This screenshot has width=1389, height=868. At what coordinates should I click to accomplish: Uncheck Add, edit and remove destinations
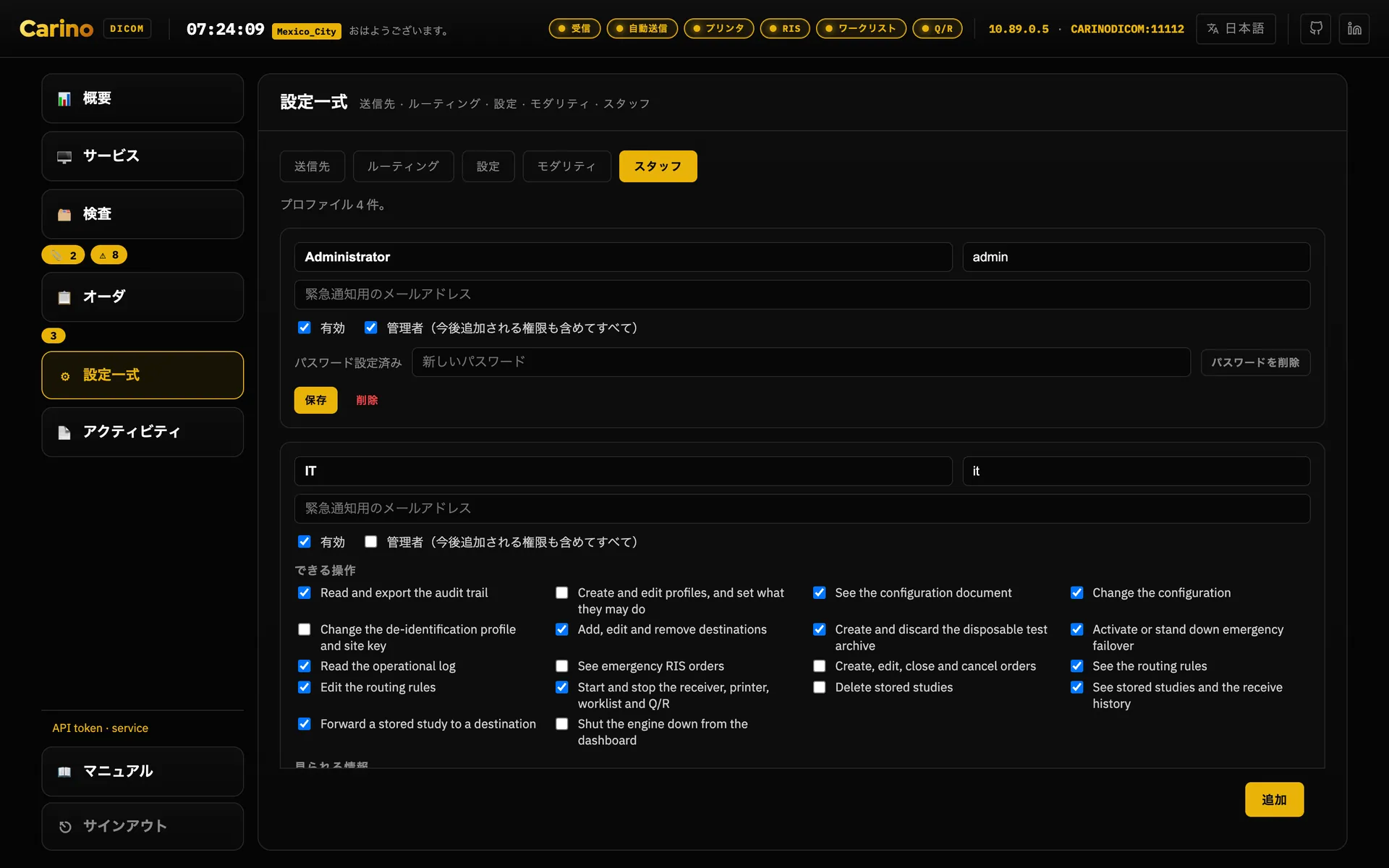562,629
